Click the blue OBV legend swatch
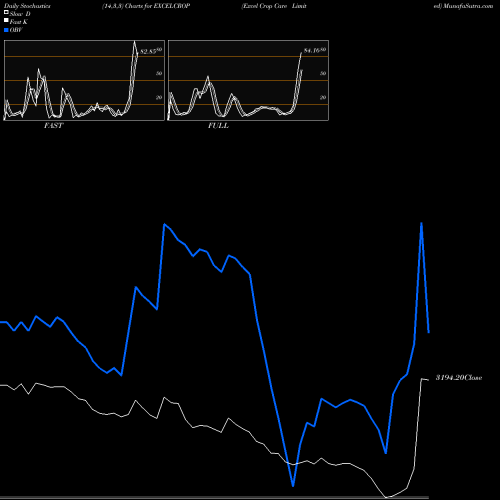 6,30
